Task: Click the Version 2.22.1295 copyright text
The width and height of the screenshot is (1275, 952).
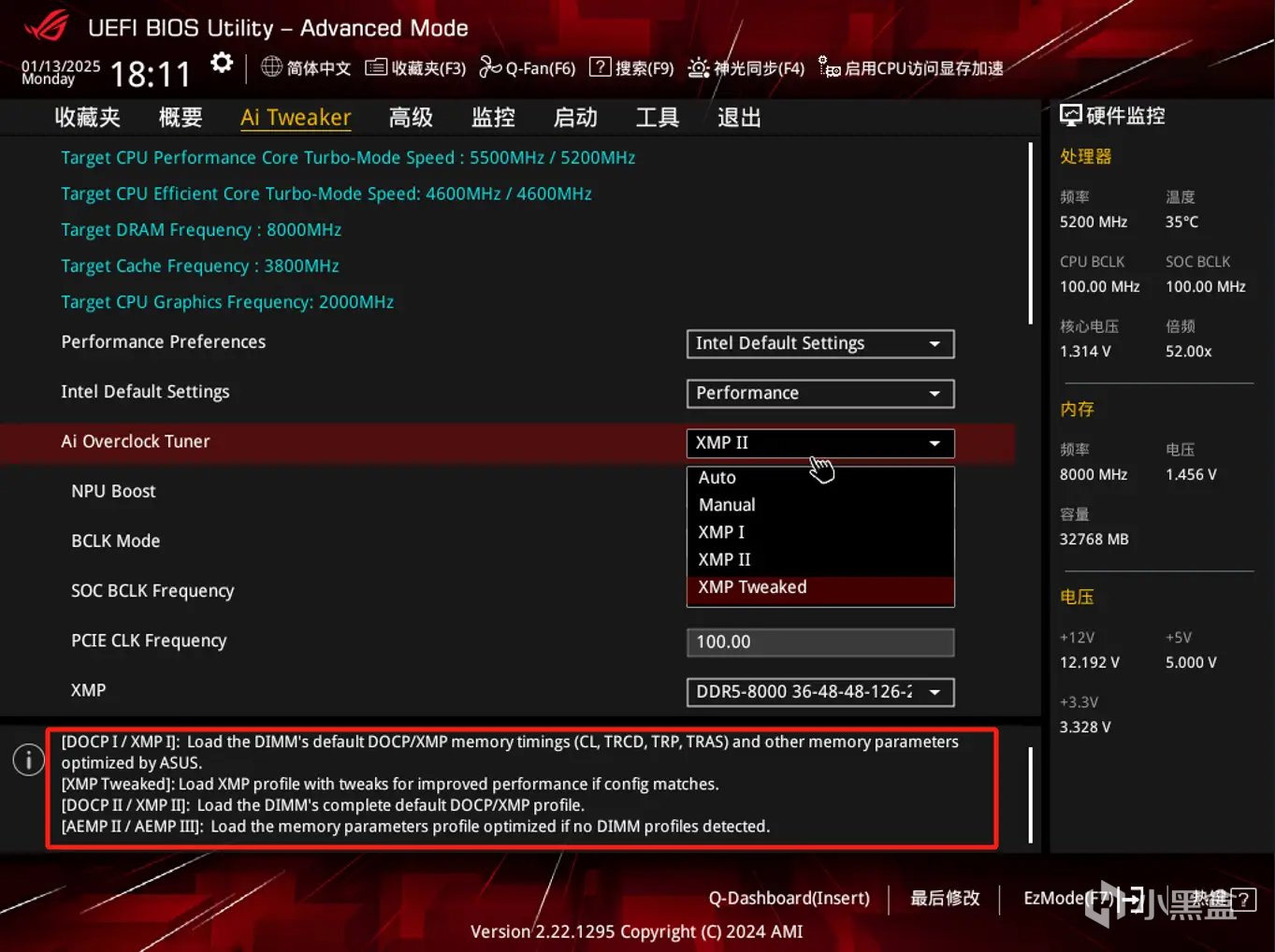Action: [x=636, y=931]
